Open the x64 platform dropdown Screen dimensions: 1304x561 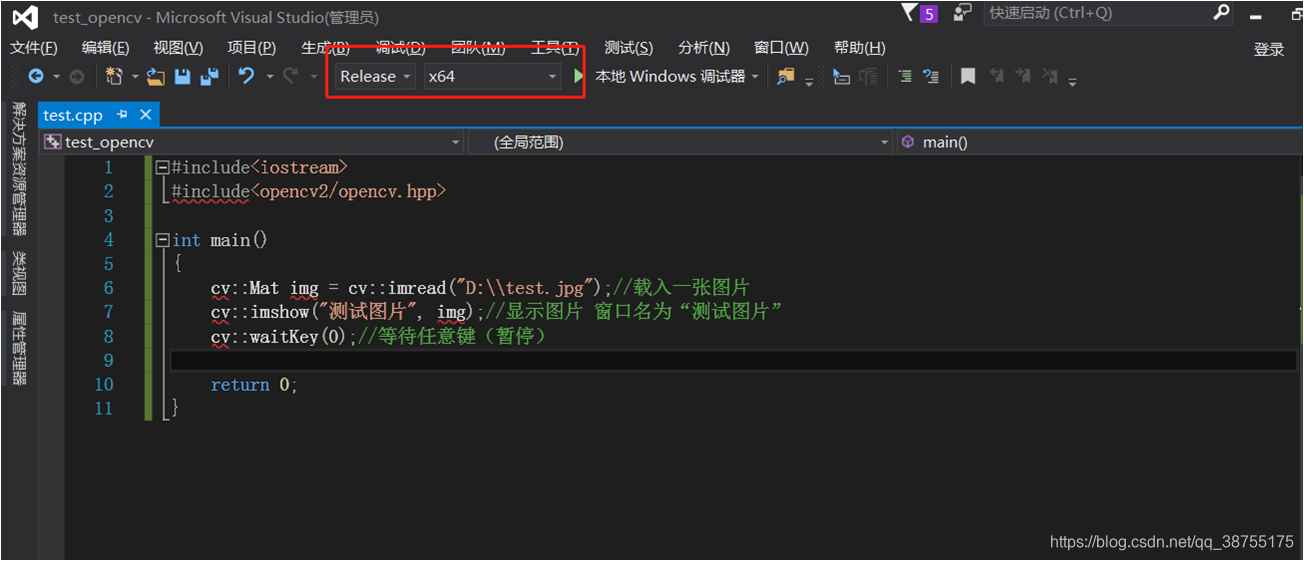click(492, 76)
